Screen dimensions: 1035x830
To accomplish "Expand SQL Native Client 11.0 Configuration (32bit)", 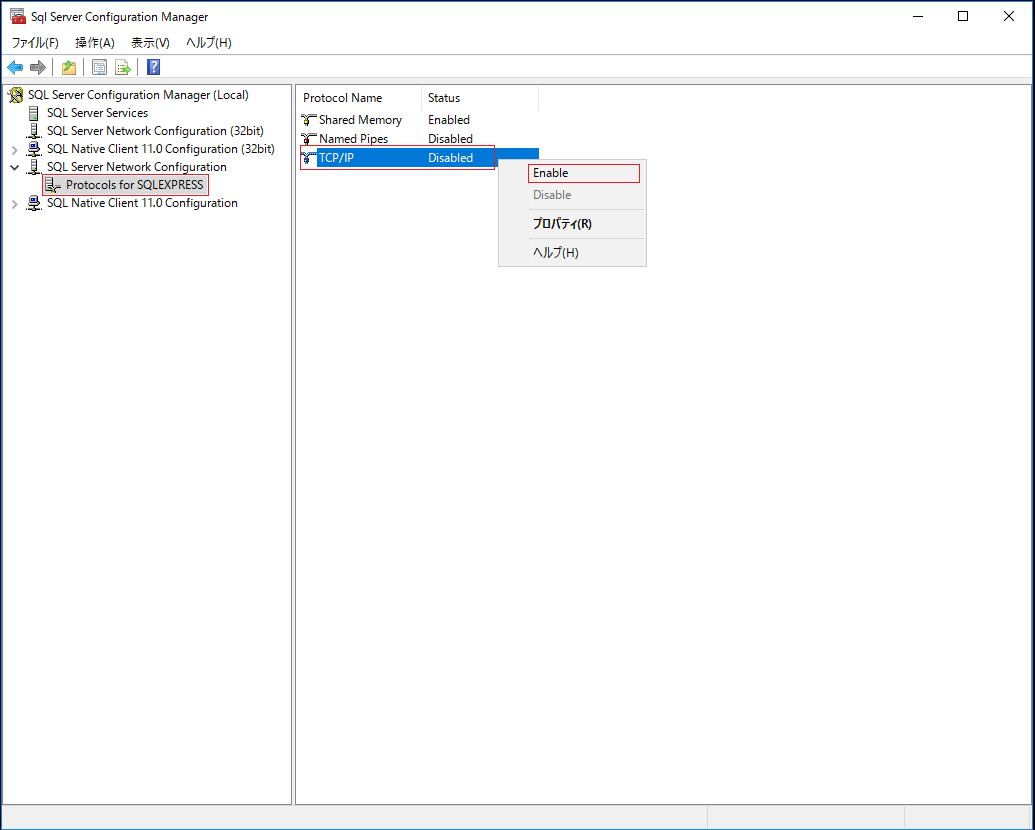I will coord(15,150).
